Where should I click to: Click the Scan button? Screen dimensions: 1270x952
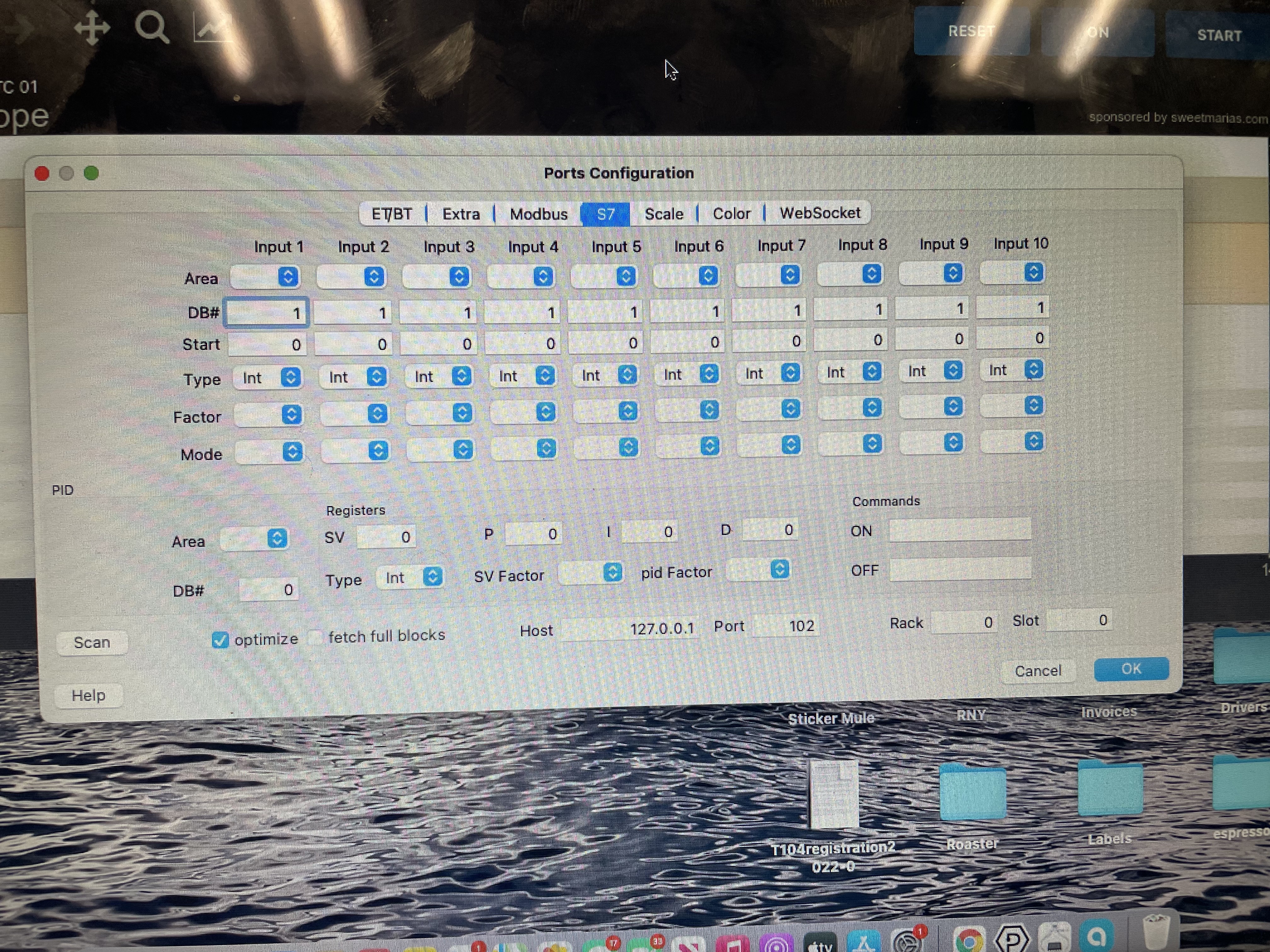pos(92,642)
